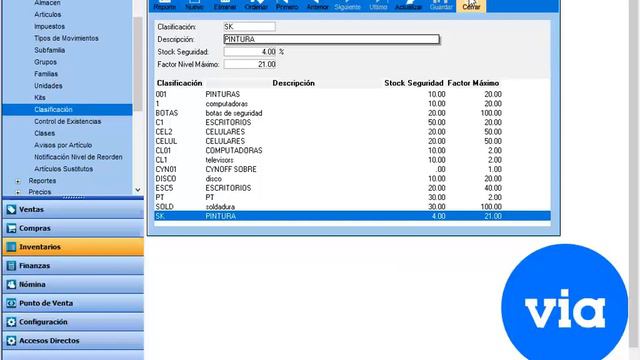Go to the Anterior record button
The width and height of the screenshot is (640, 360).
[x=317, y=6]
